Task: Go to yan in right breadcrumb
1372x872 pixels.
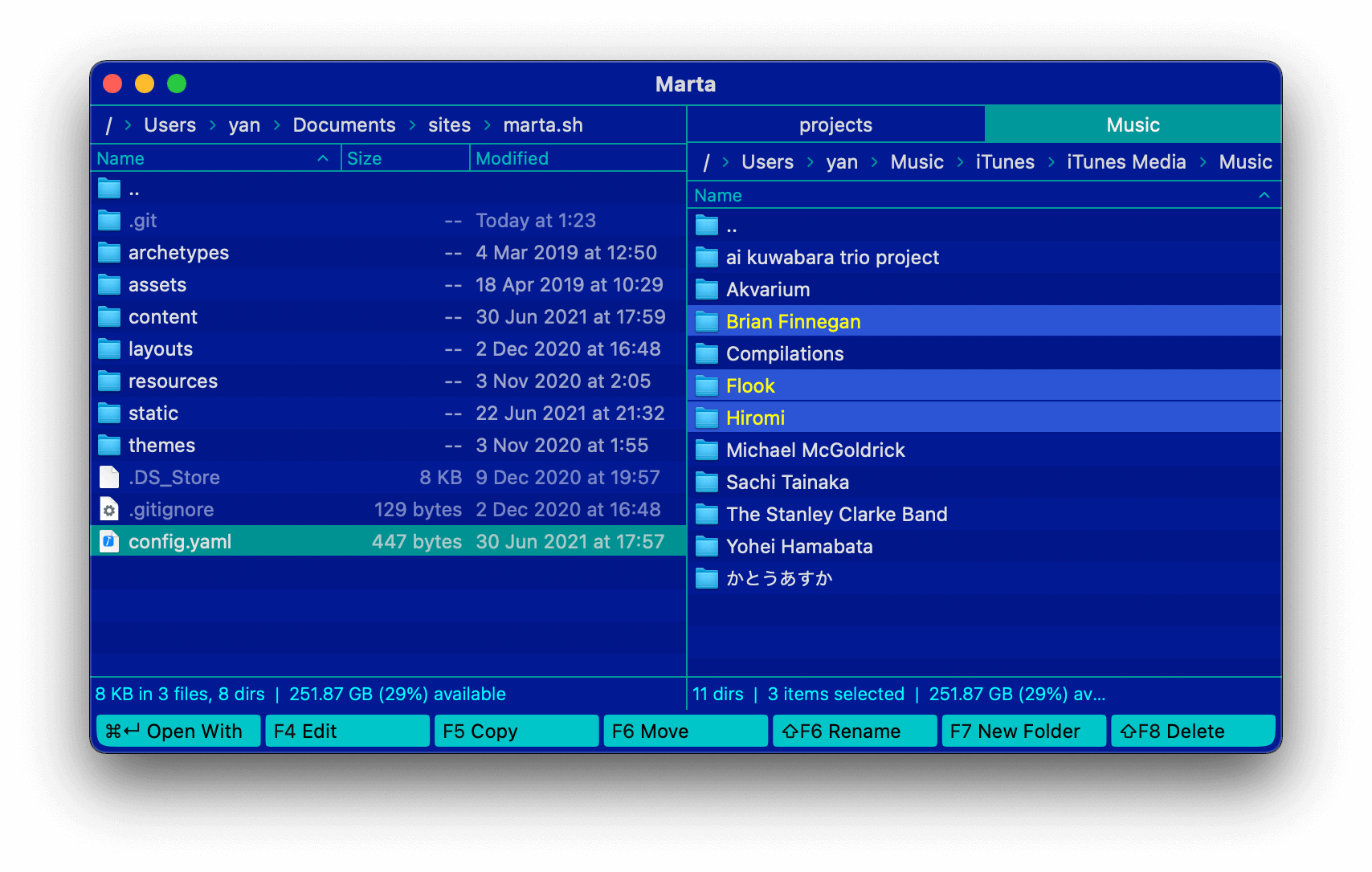Action: click(842, 162)
